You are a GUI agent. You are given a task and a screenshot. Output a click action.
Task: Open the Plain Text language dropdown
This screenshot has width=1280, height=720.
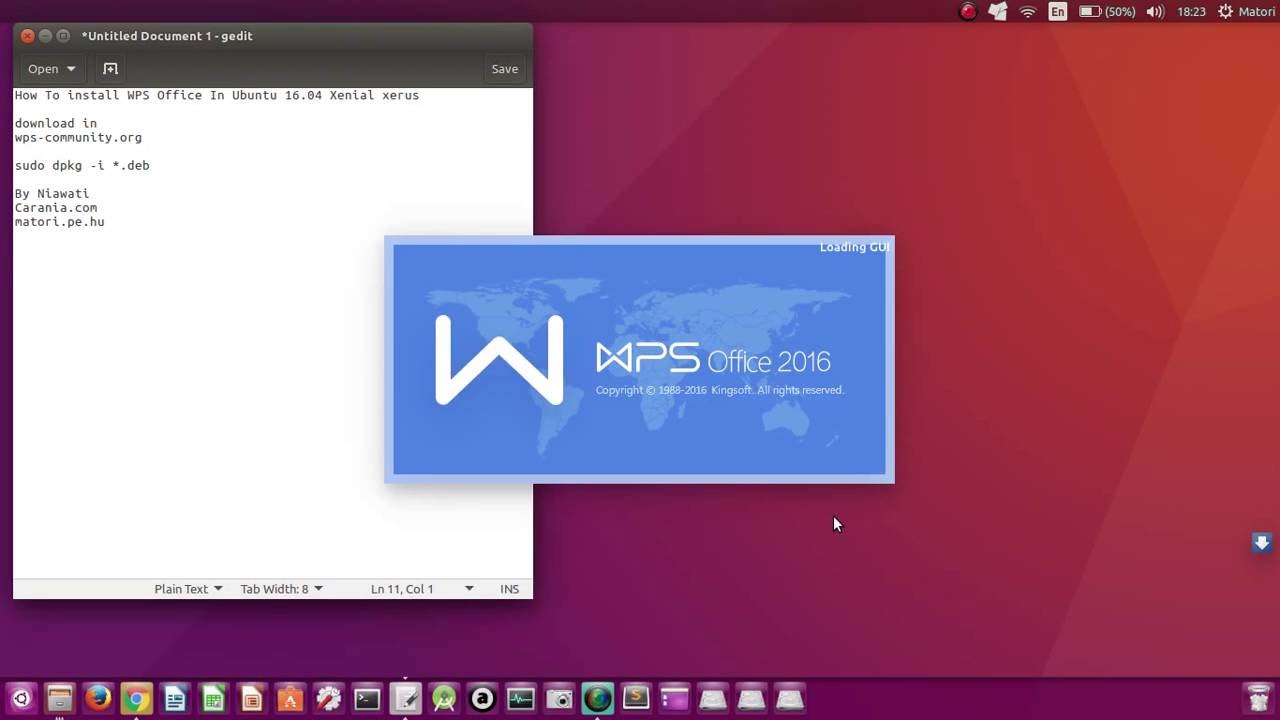(188, 589)
